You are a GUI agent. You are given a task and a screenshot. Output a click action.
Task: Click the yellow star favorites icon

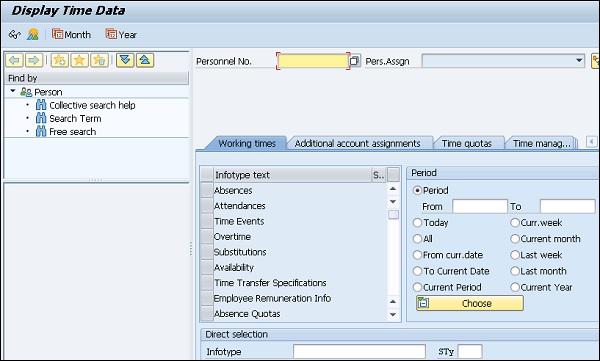point(79,60)
